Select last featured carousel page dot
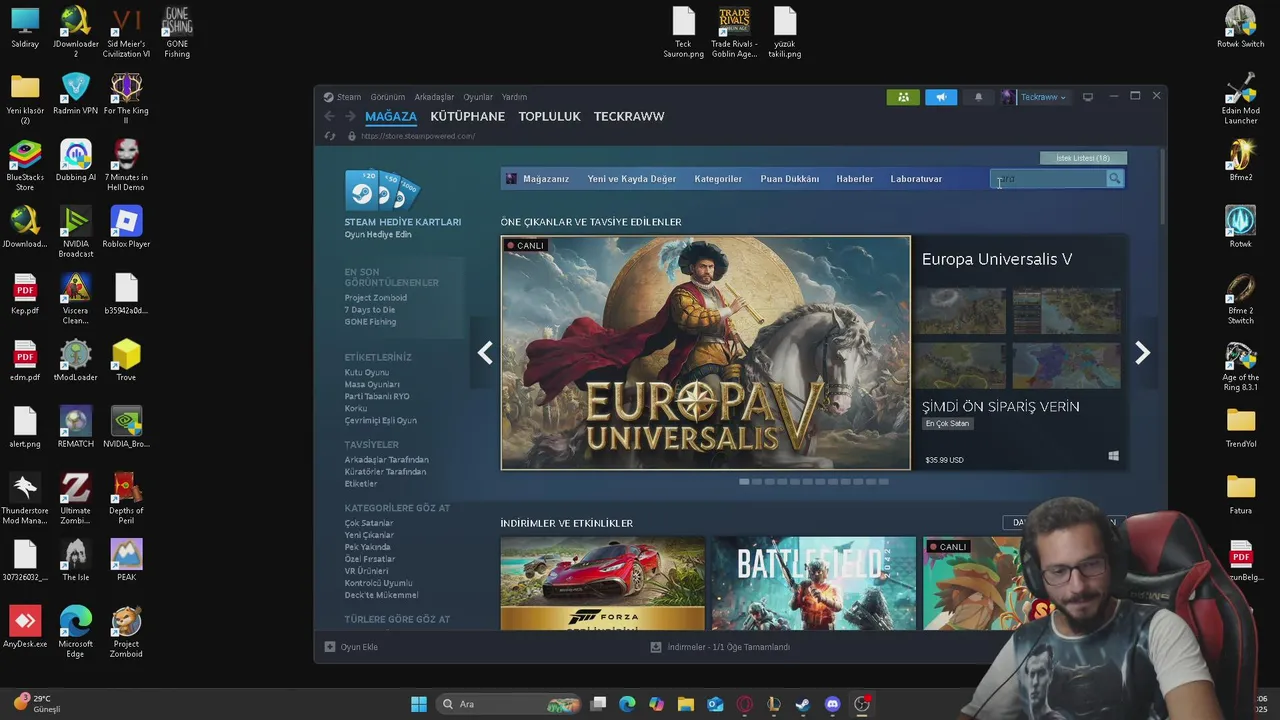The height and width of the screenshot is (720, 1280). 883,482
